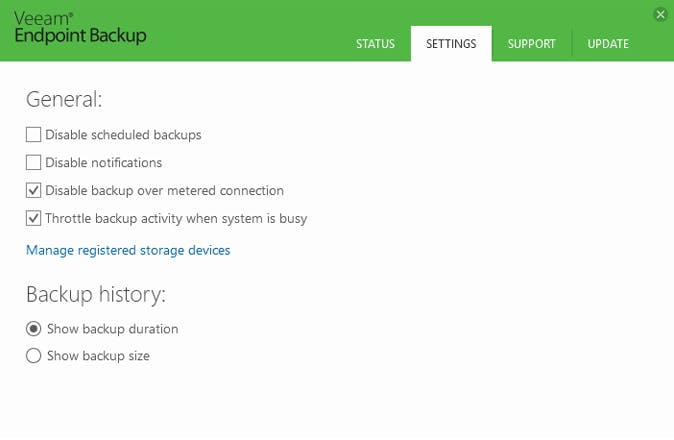Click the 'Disable scheduled backups' label text
674x440 pixels.
123,134
